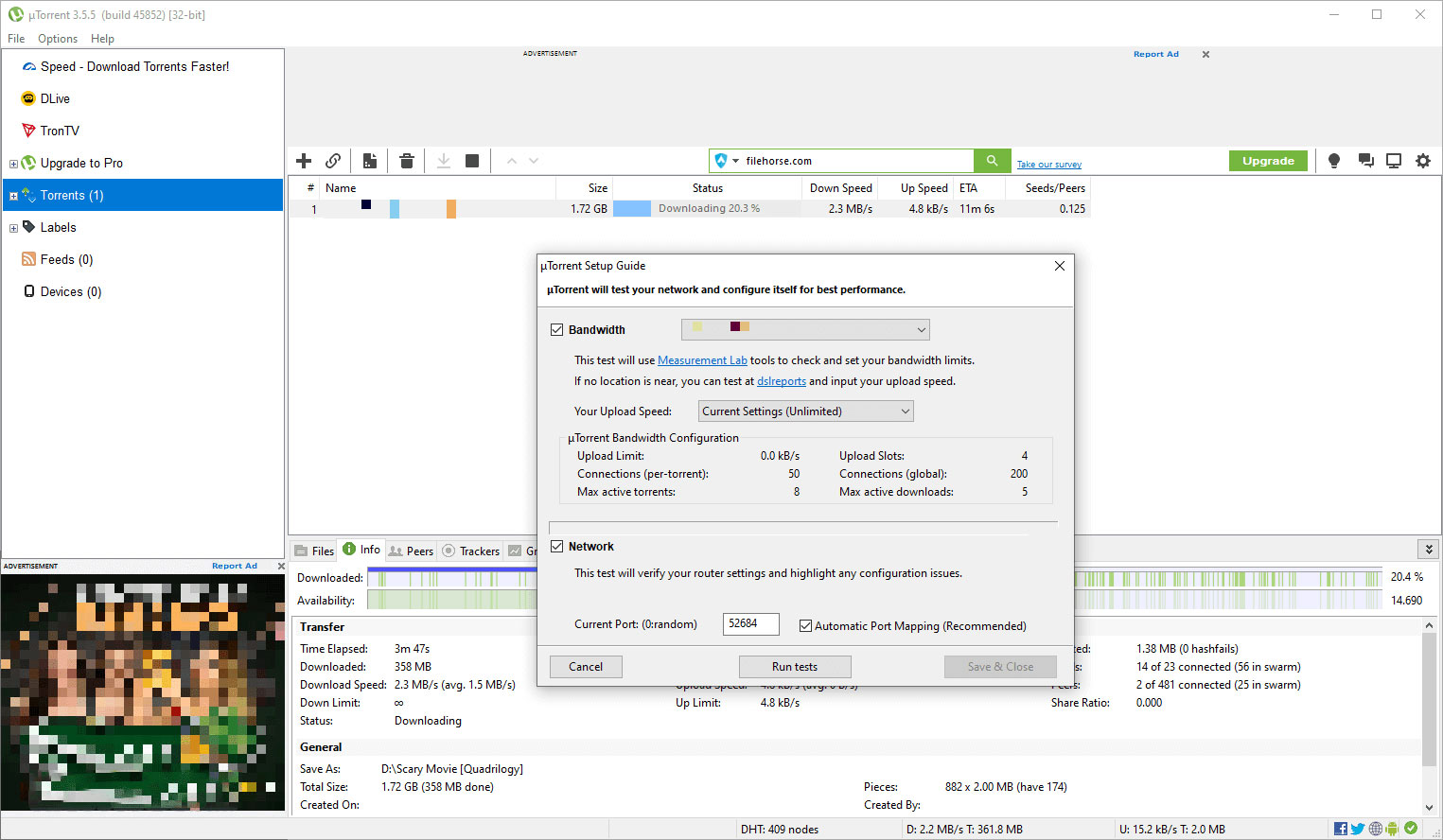Click the lightbulb icon in toolbar
This screenshot has width=1443, height=840.
[1334, 161]
